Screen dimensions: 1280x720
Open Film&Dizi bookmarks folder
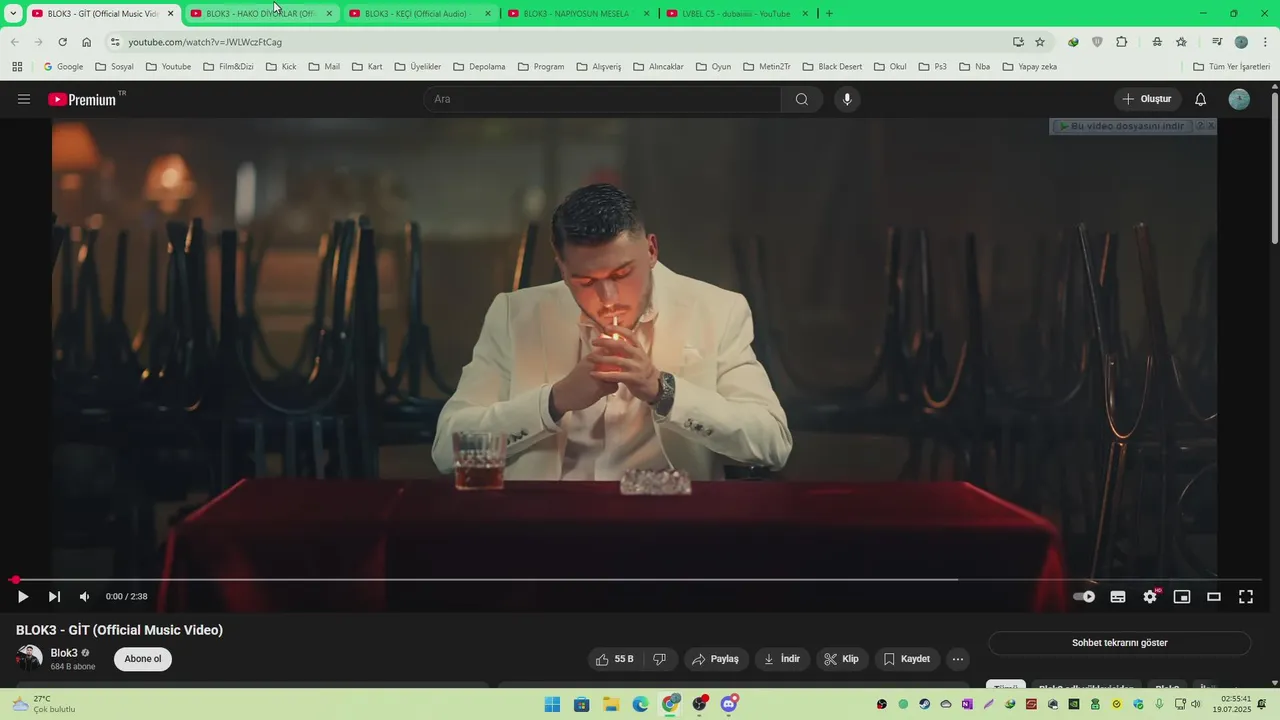pyautogui.click(x=228, y=67)
